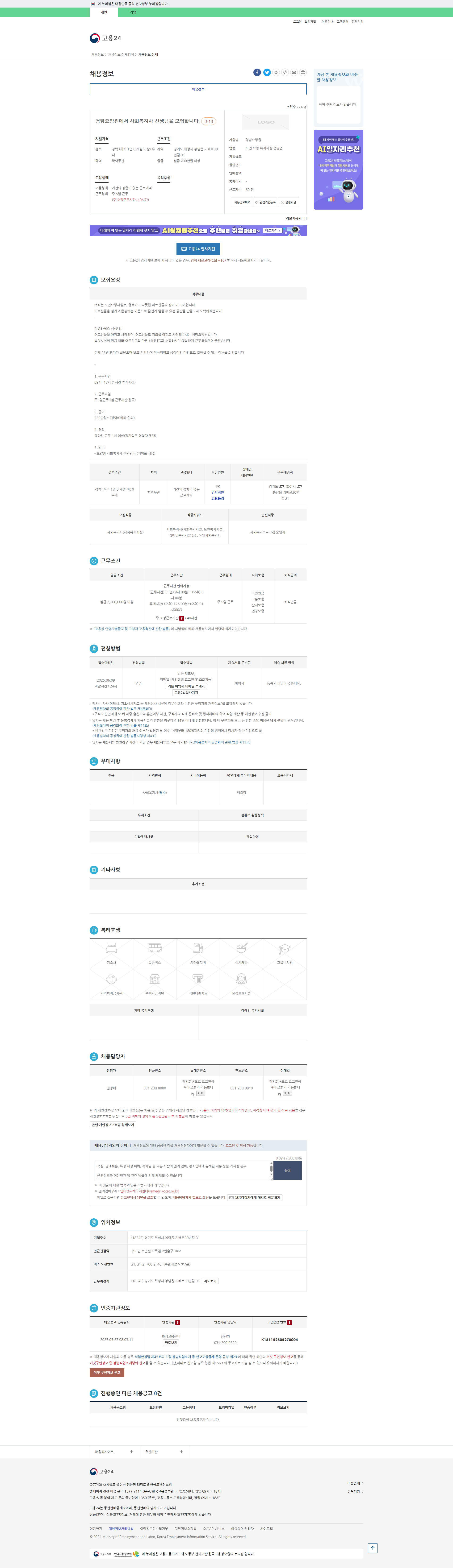Click 로그인 button under 휴대폰번호
The image size is (453, 1568).
[201, 1093]
